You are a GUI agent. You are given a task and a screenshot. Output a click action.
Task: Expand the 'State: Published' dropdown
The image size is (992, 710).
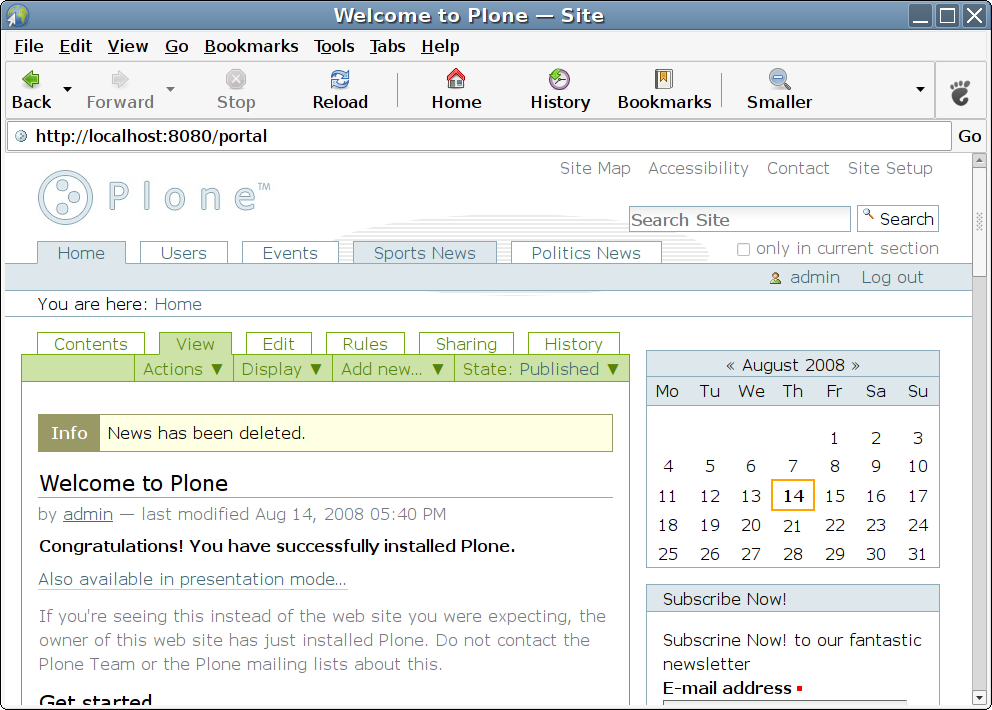point(541,369)
